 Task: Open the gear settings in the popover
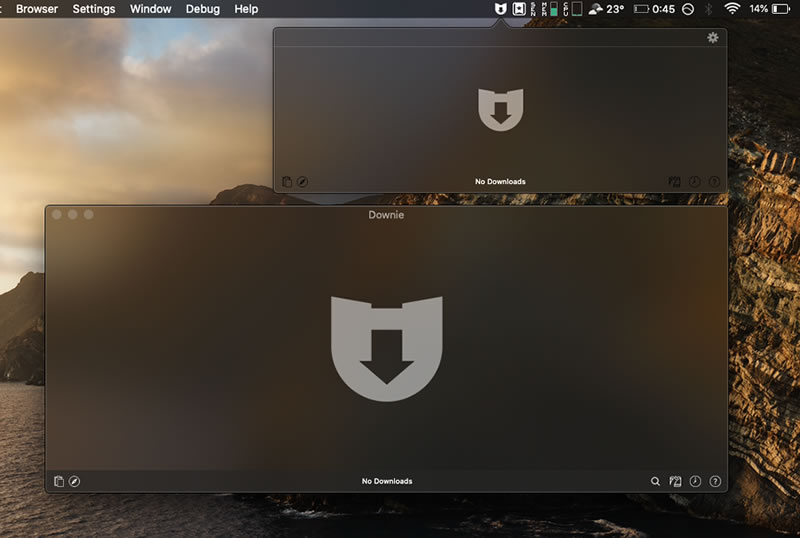713,37
